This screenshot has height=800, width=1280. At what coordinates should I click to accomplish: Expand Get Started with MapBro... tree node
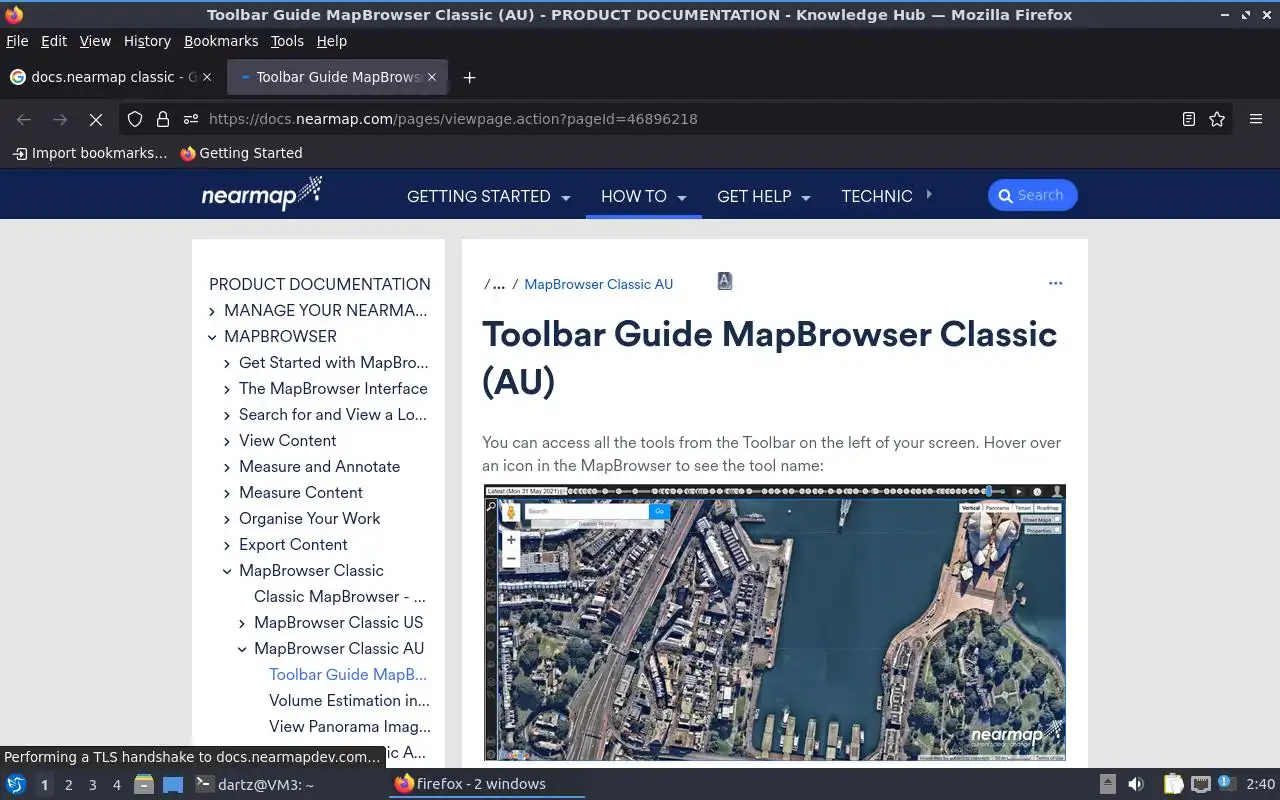[227, 363]
